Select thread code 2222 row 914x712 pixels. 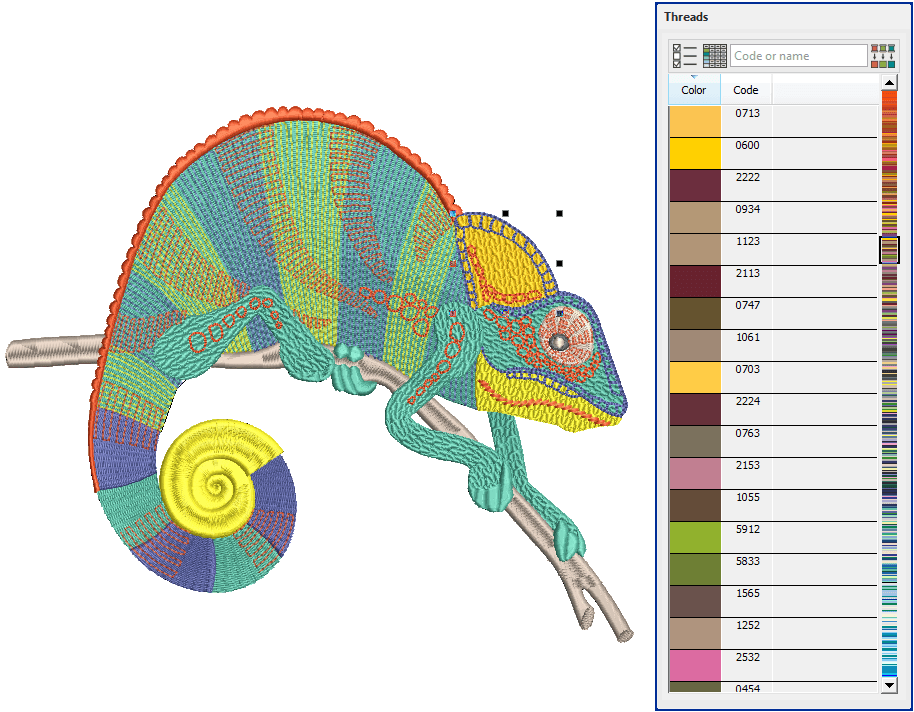pyautogui.click(x=747, y=178)
